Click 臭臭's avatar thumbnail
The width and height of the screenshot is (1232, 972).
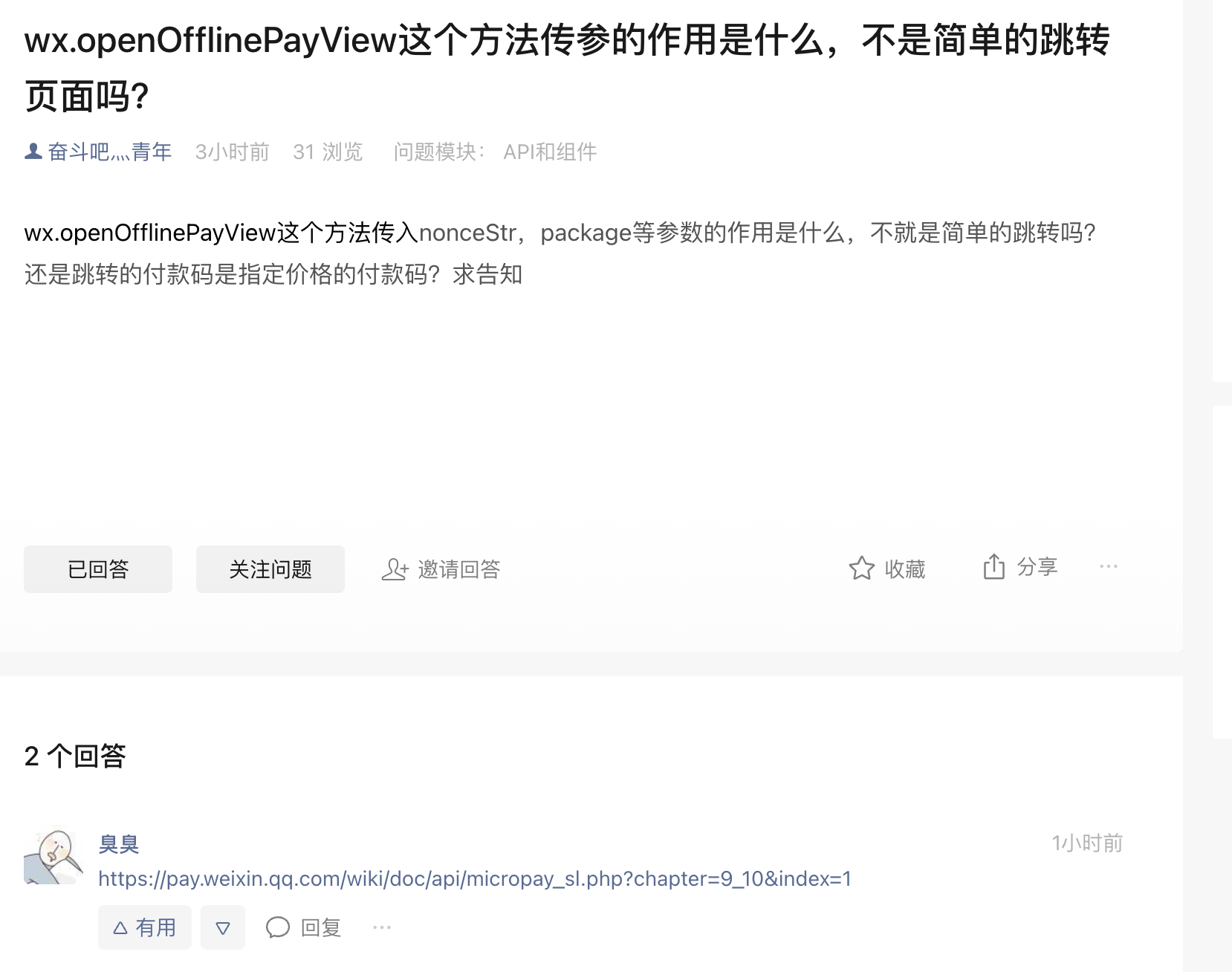tap(54, 857)
